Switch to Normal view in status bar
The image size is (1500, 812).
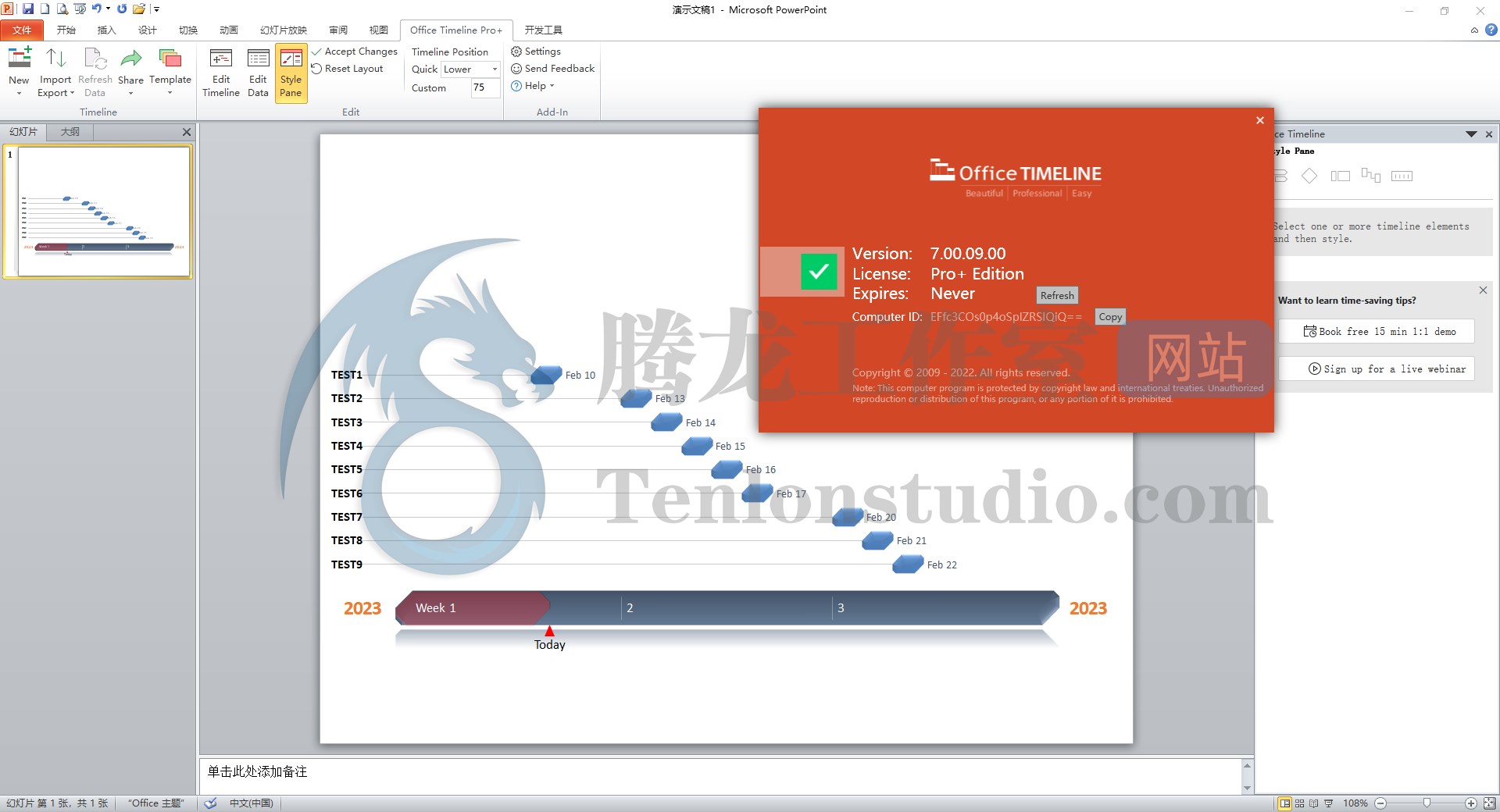[x=1285, y=803]
